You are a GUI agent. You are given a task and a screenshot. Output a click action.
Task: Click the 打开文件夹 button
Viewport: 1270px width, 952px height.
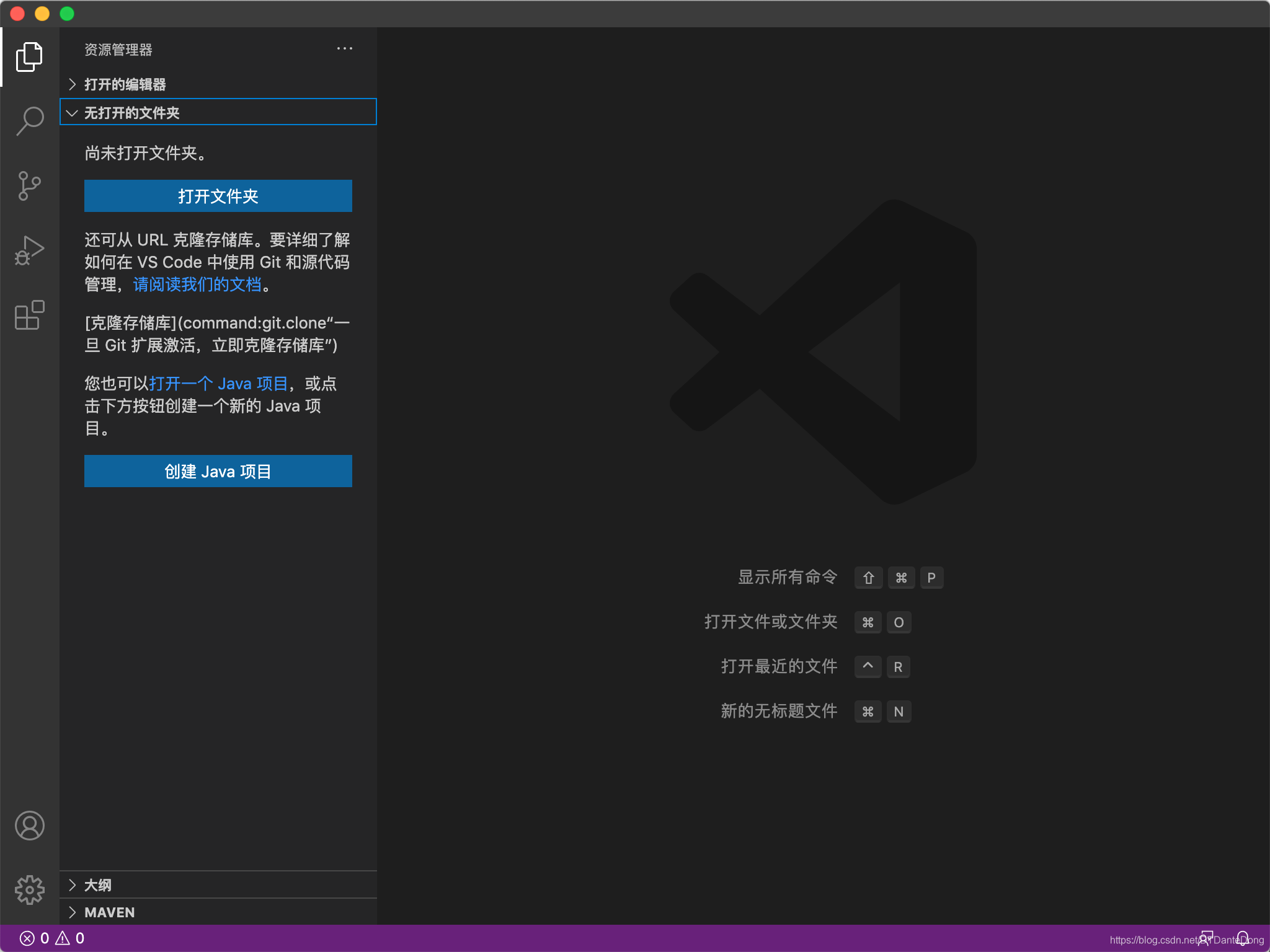click(218, 196)
